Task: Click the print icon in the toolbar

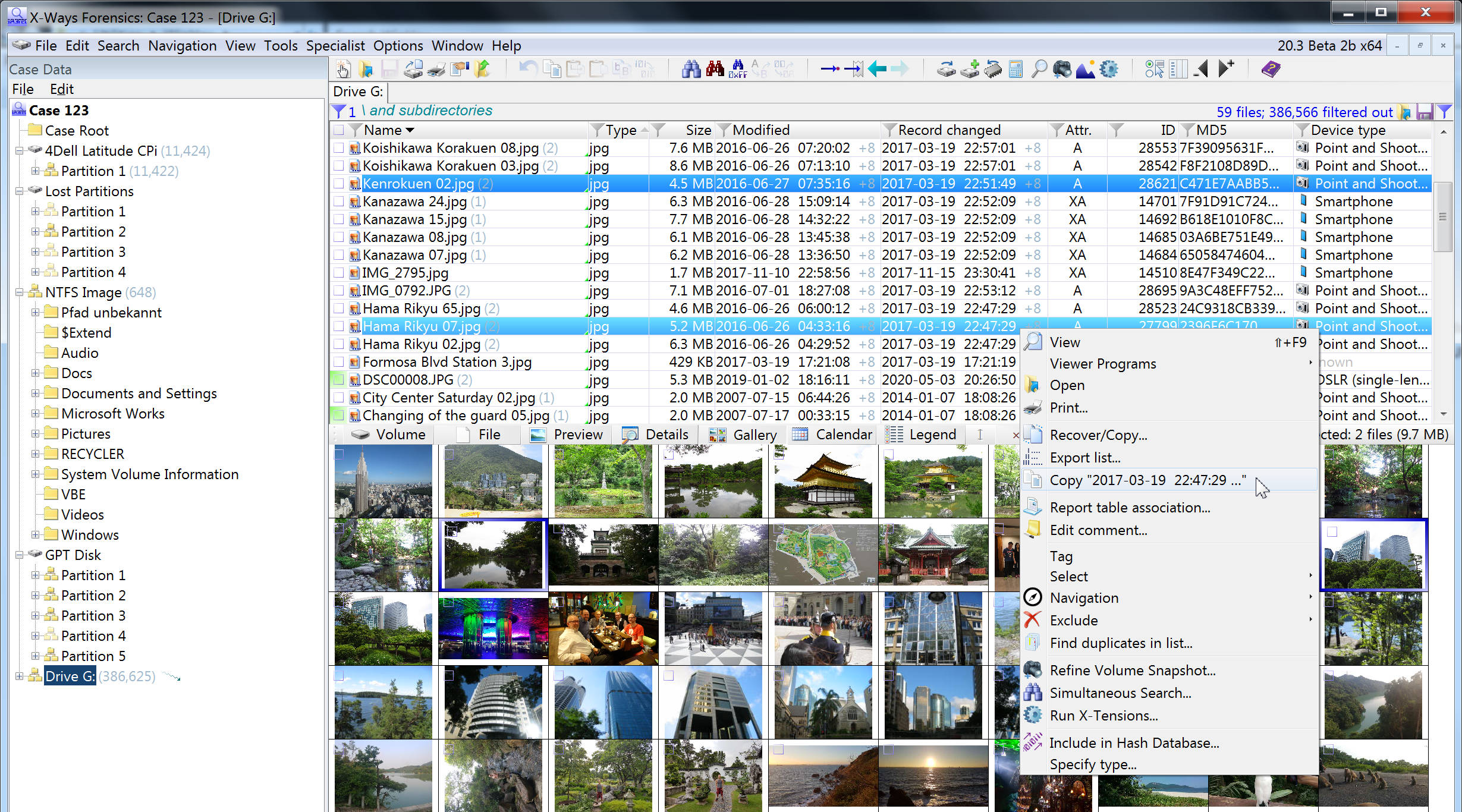Action: pyautogui.click(x=436, y=68)
